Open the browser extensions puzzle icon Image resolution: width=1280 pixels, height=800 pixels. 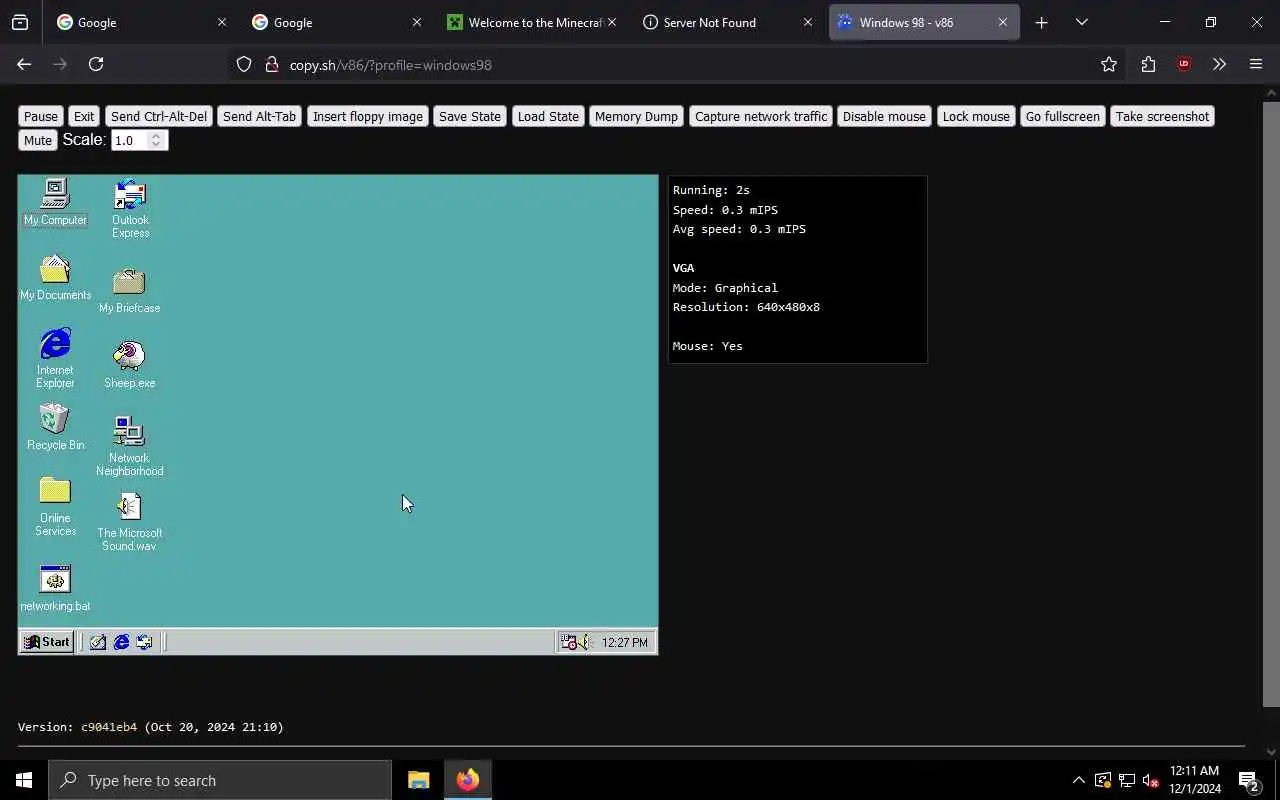1148,64
